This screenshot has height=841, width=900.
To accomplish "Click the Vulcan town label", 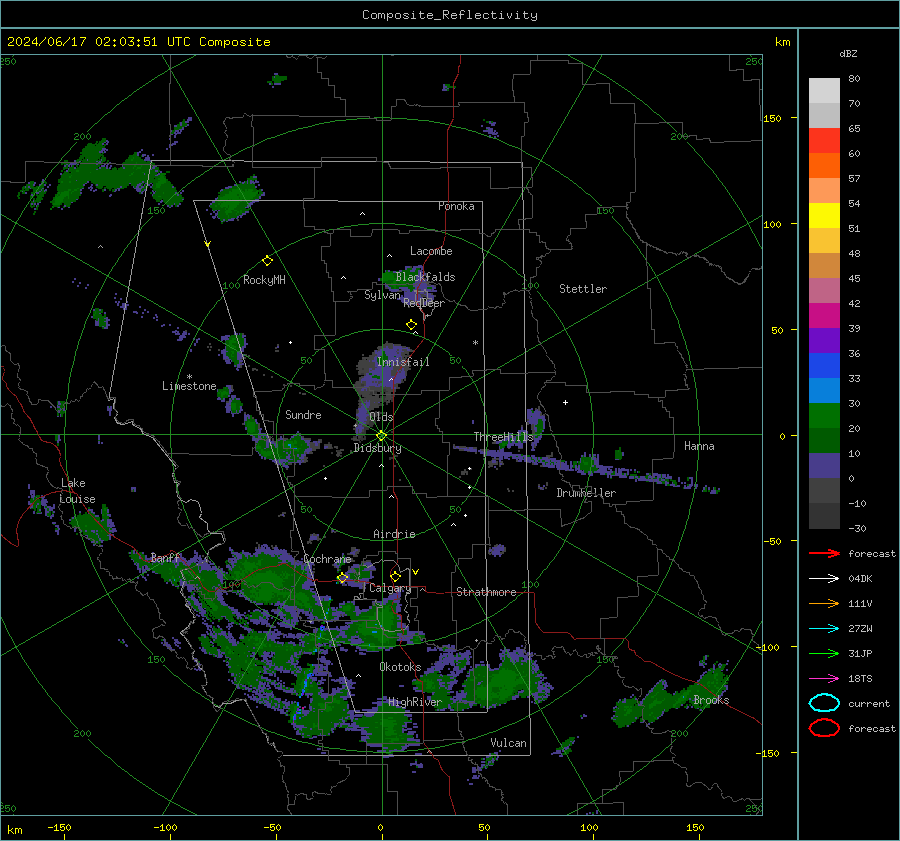I will tap(508, 743).
